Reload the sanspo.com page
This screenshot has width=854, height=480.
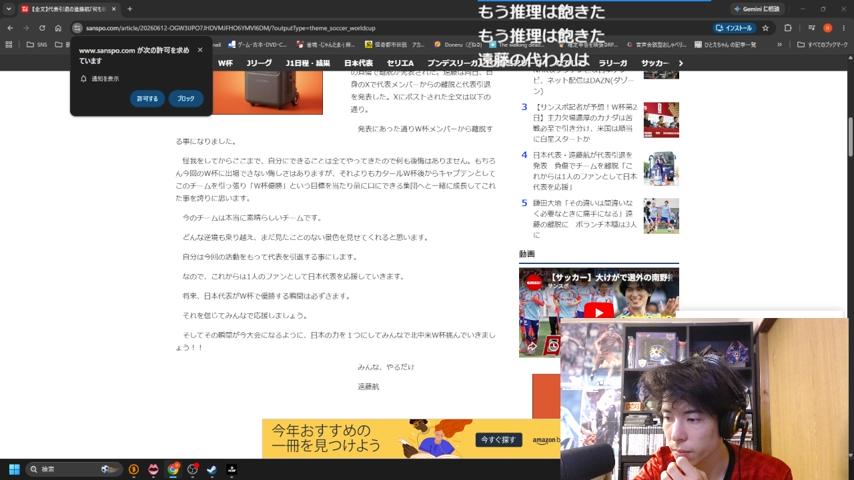(42, 28)
